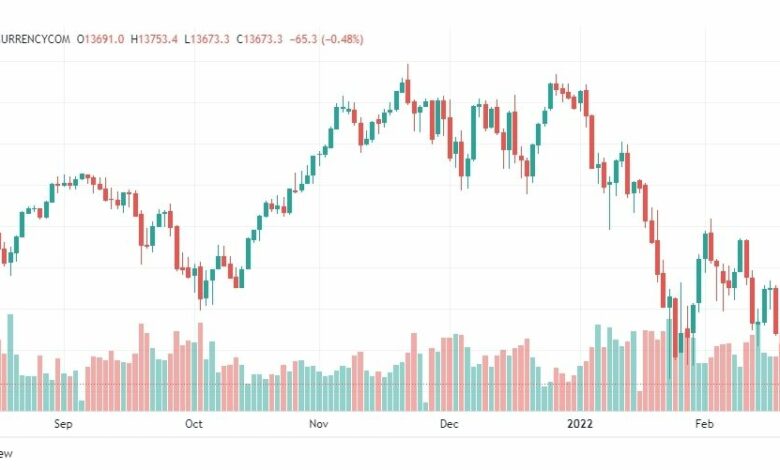Click the partially visible "ew" link below chart
Viewport: 780px width, 470px height.
coord(6,453)
